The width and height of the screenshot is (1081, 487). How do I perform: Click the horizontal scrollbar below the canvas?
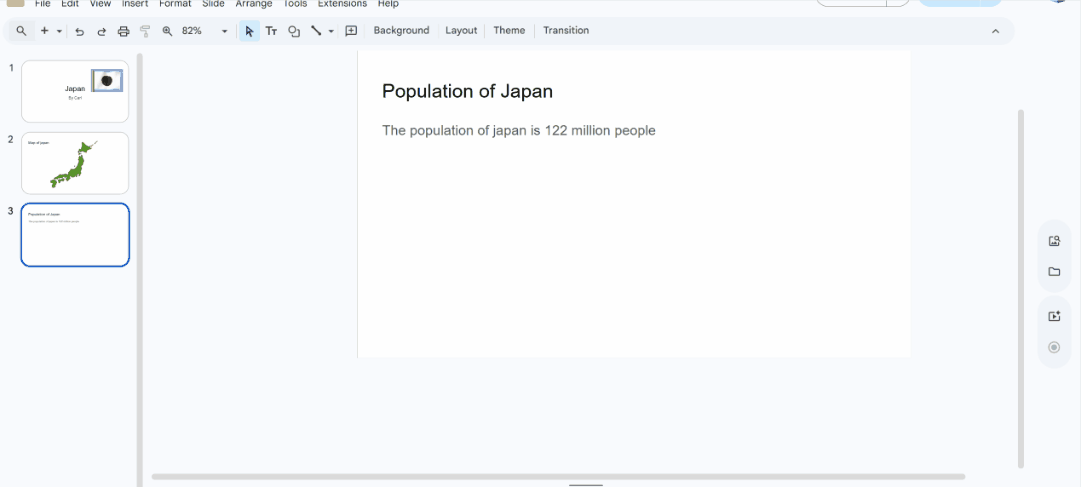(x=558, y=477)
